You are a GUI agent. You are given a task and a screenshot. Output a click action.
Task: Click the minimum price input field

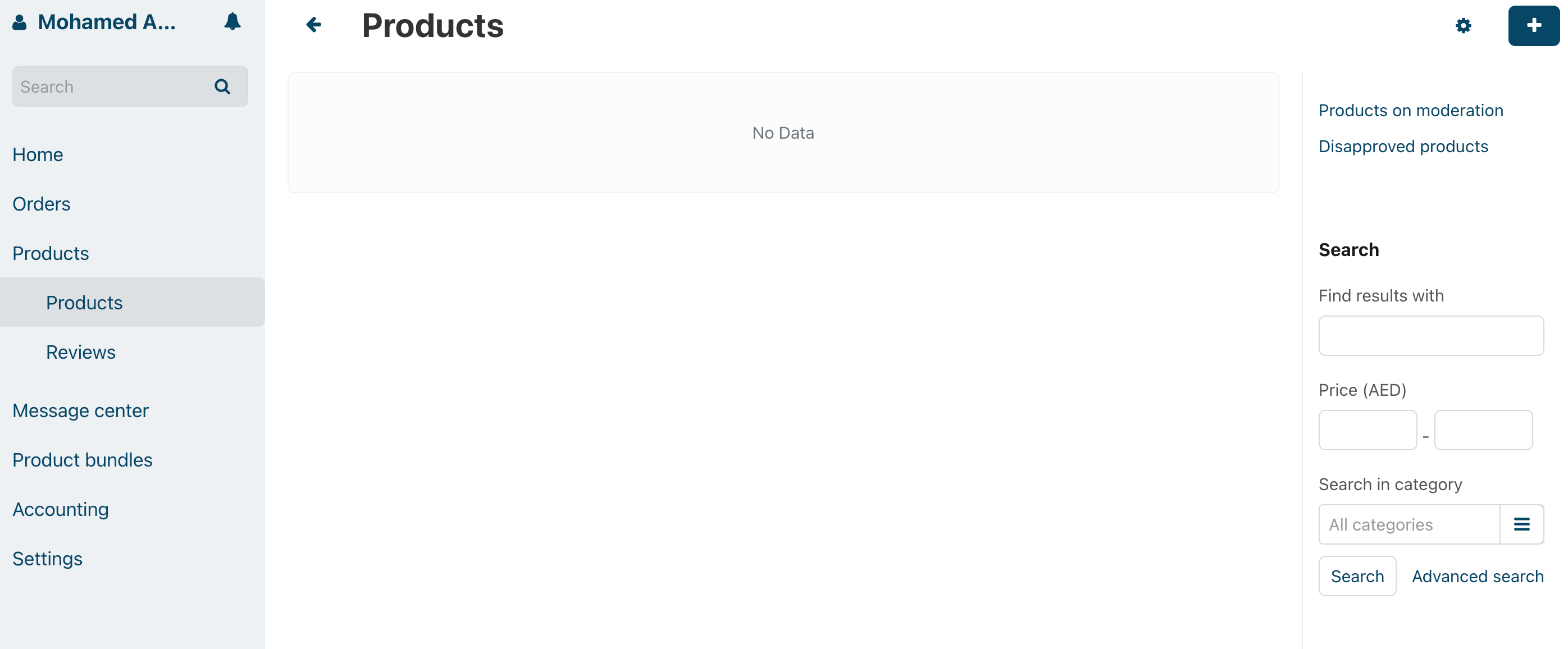point(1368,430)
